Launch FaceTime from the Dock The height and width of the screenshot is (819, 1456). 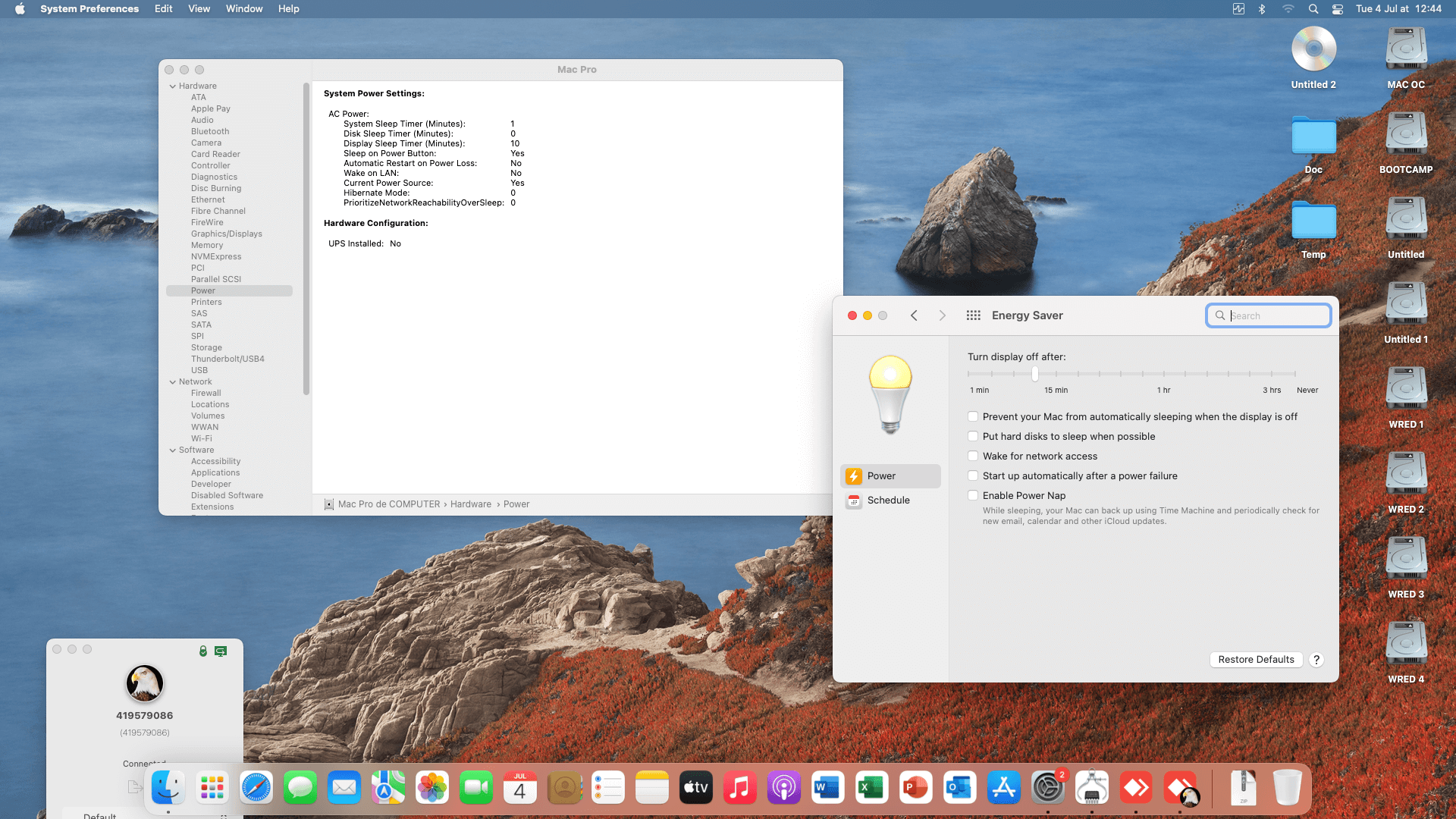pyautogui.click(x=476, y=788)
